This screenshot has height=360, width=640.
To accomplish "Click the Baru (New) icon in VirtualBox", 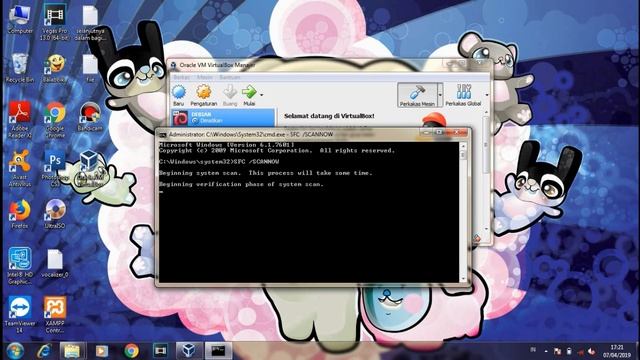I will coord(178,95).
